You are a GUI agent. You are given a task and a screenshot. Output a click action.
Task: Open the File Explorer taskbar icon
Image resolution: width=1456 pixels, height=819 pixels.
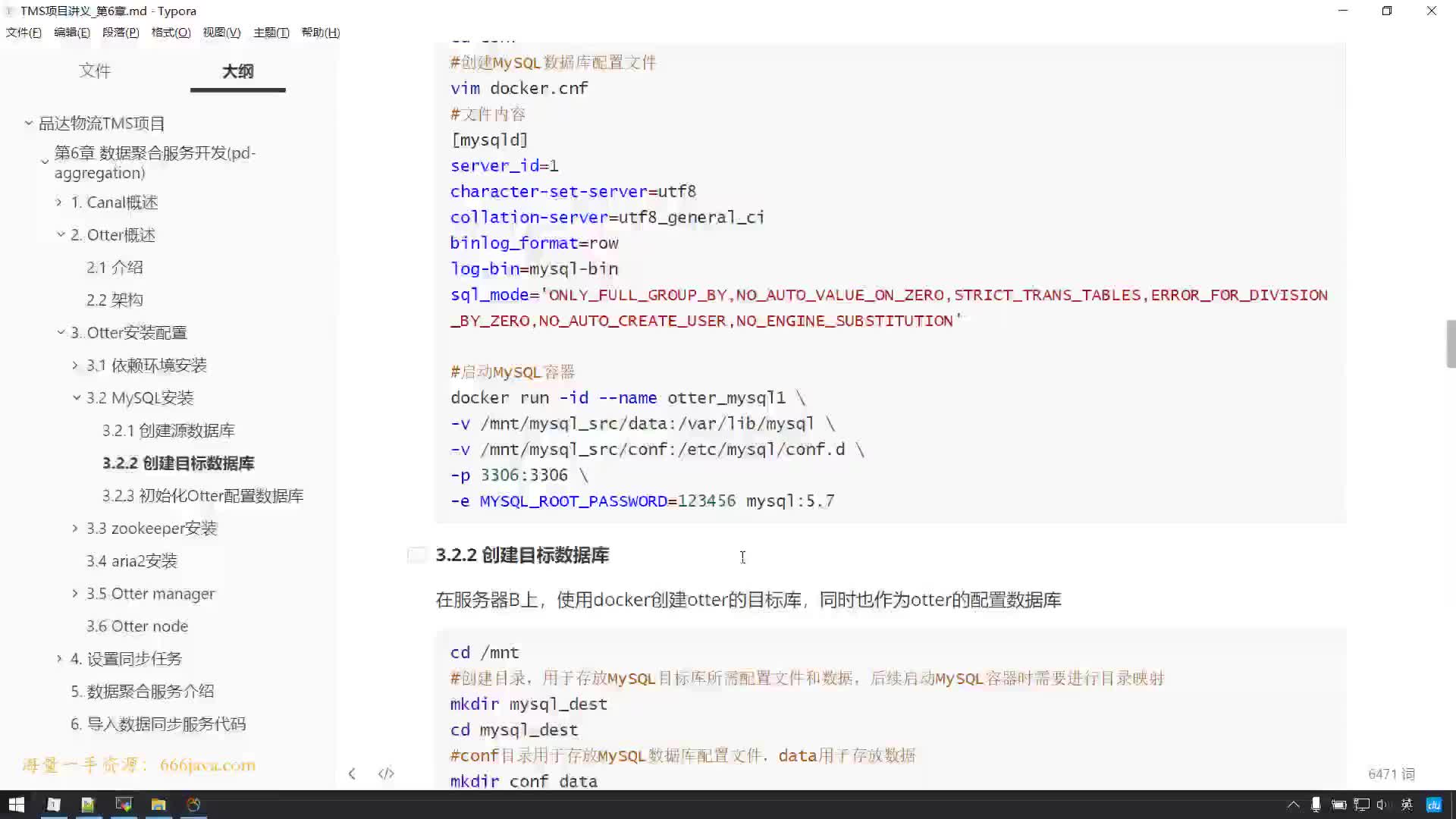(x=158, y=805)
